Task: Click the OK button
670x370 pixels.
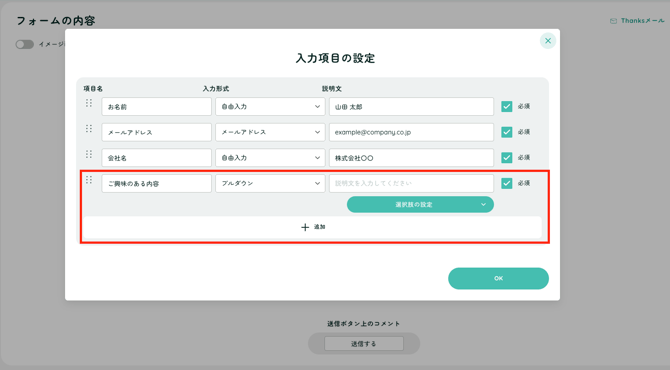Action: pyautogui.click(x=498, y=279)
